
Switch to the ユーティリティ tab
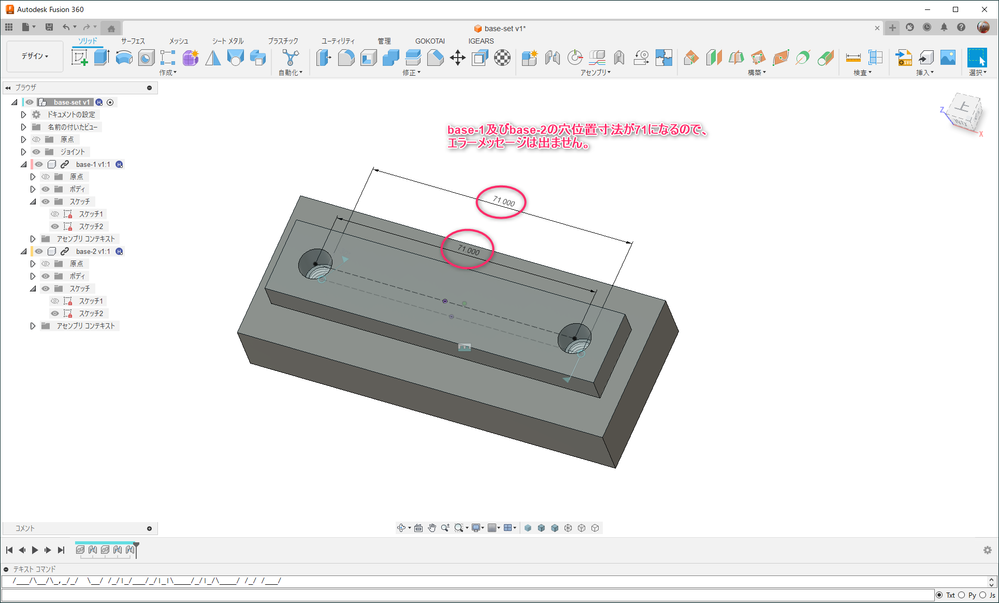(x=338, y=41)
